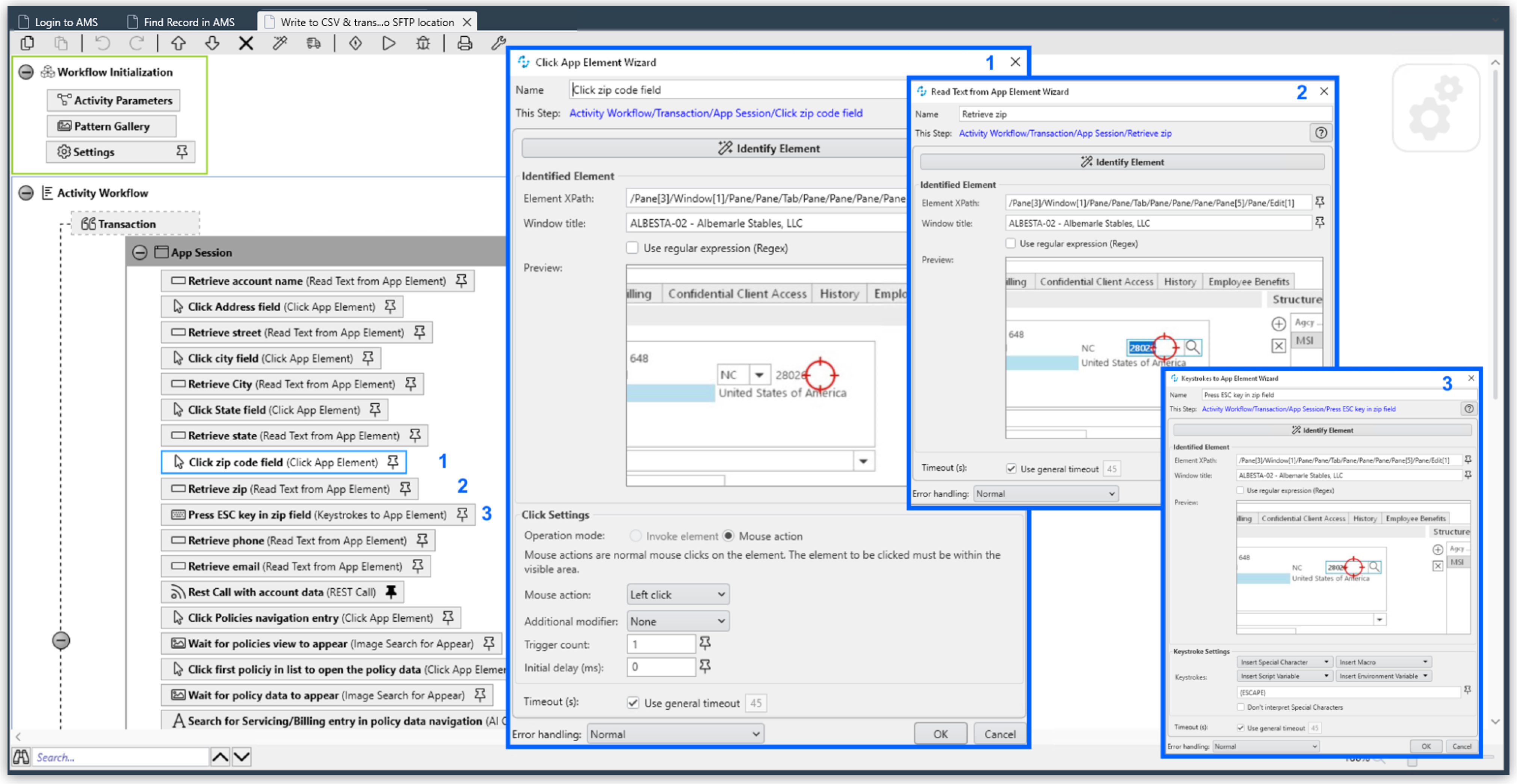The height and width of the screenshot is (784, 1517).
Task: Start debugging with the bug icon
Action: click(423, 43)
